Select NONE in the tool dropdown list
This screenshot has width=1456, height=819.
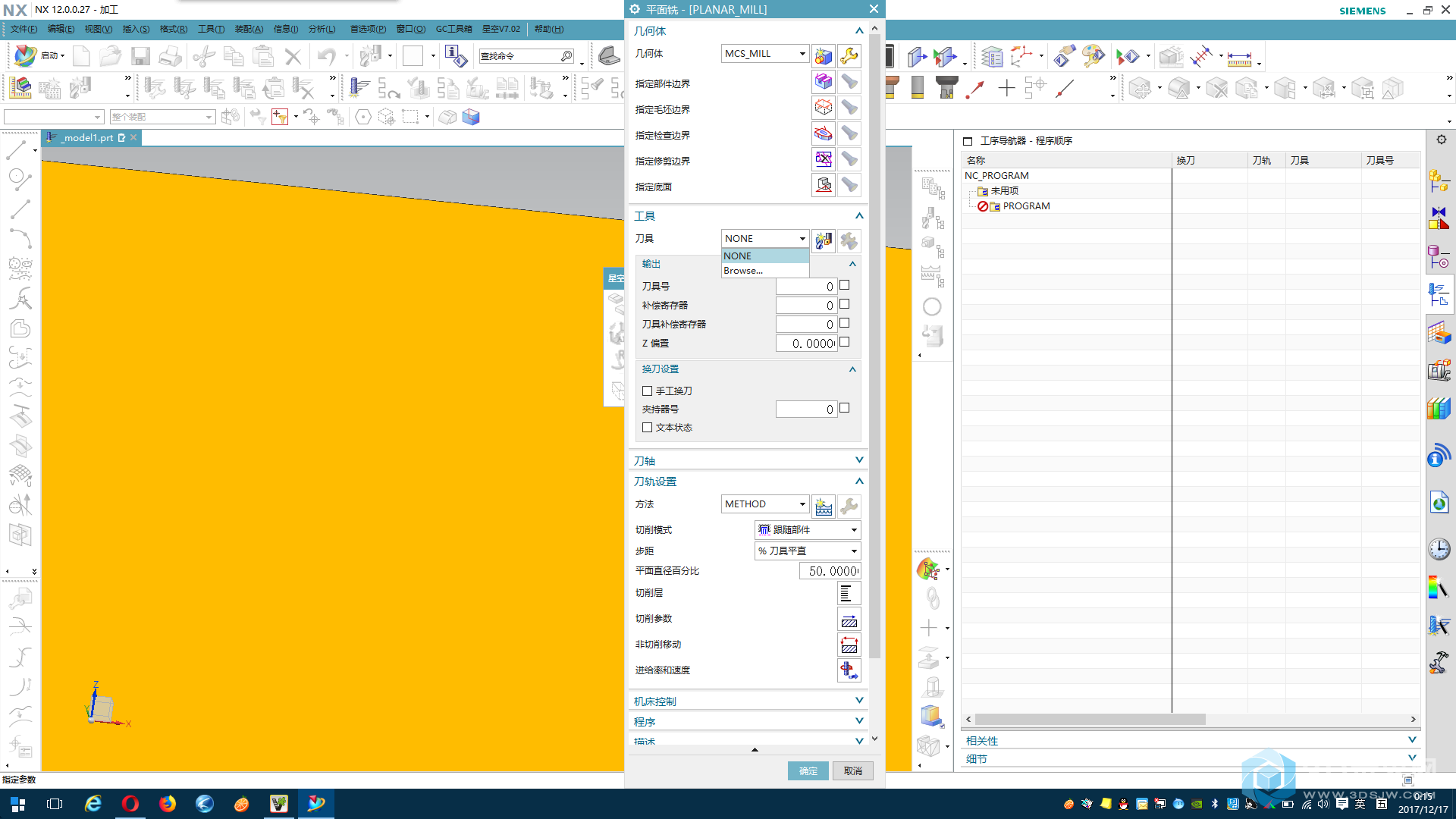coord(765,256)
